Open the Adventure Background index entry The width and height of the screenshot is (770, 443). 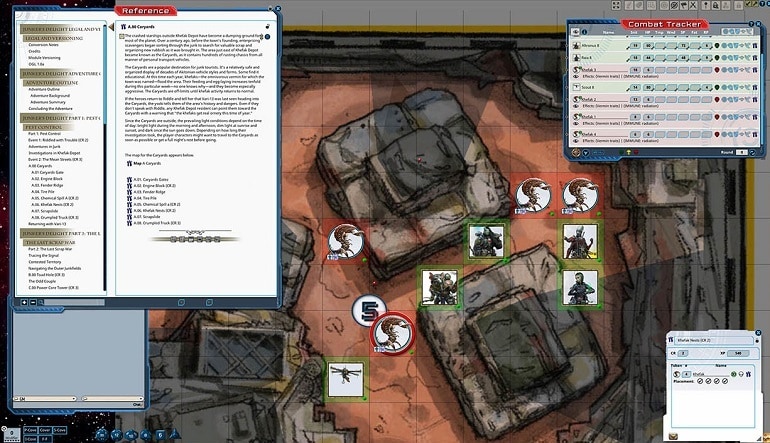click(50, 96)
